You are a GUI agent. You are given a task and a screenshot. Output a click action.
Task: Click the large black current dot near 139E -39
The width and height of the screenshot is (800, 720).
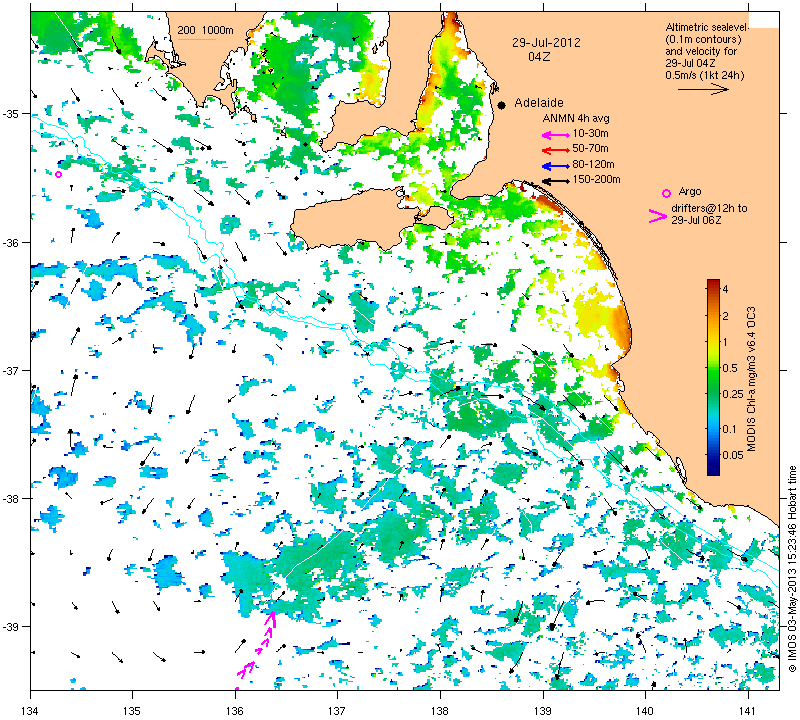pyautogui.click(x=552, y=626)
